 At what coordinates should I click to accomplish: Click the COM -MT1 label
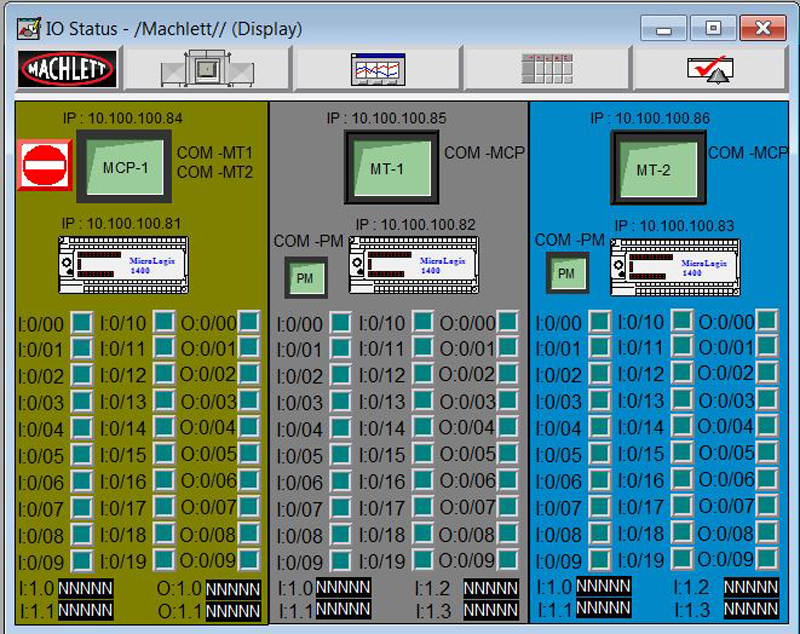click(x=215, y=153)
